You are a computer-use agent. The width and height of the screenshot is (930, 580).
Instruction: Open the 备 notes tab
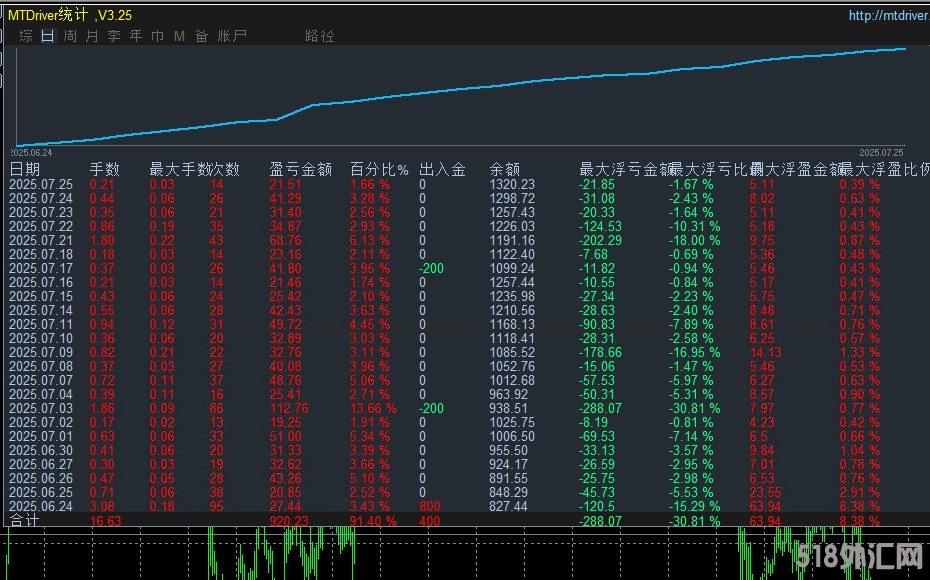(201, 36)
